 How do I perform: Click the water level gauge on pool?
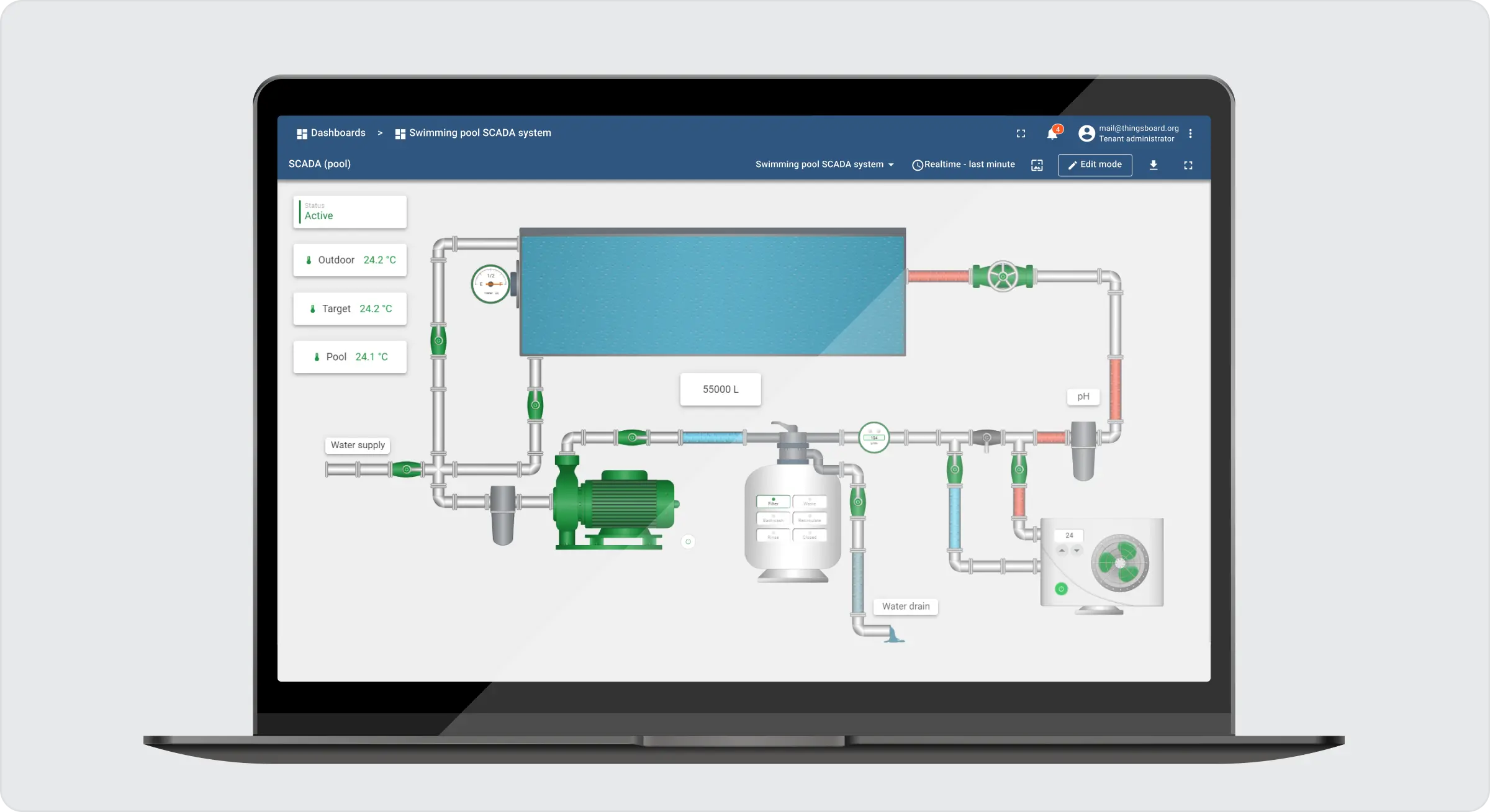tap(490, 284)
